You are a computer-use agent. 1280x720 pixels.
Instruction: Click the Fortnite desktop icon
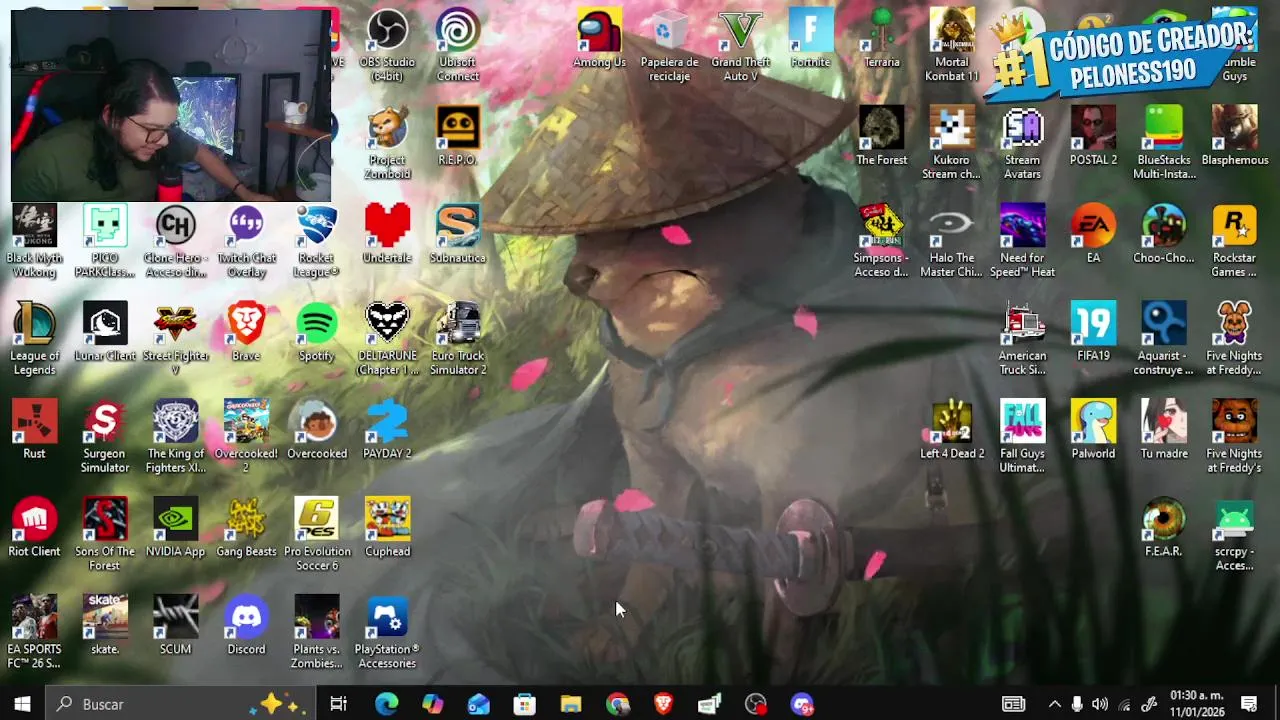click(x=810, y=39)
